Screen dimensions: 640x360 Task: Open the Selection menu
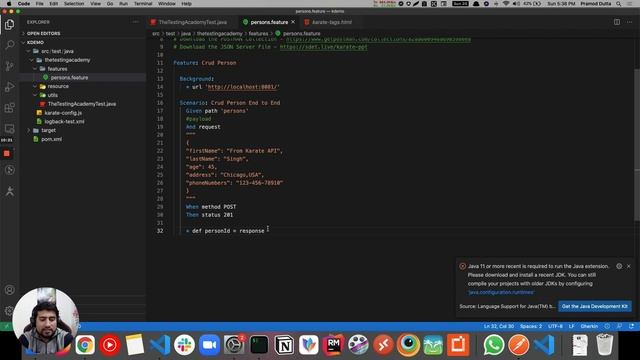coord(74,4)
